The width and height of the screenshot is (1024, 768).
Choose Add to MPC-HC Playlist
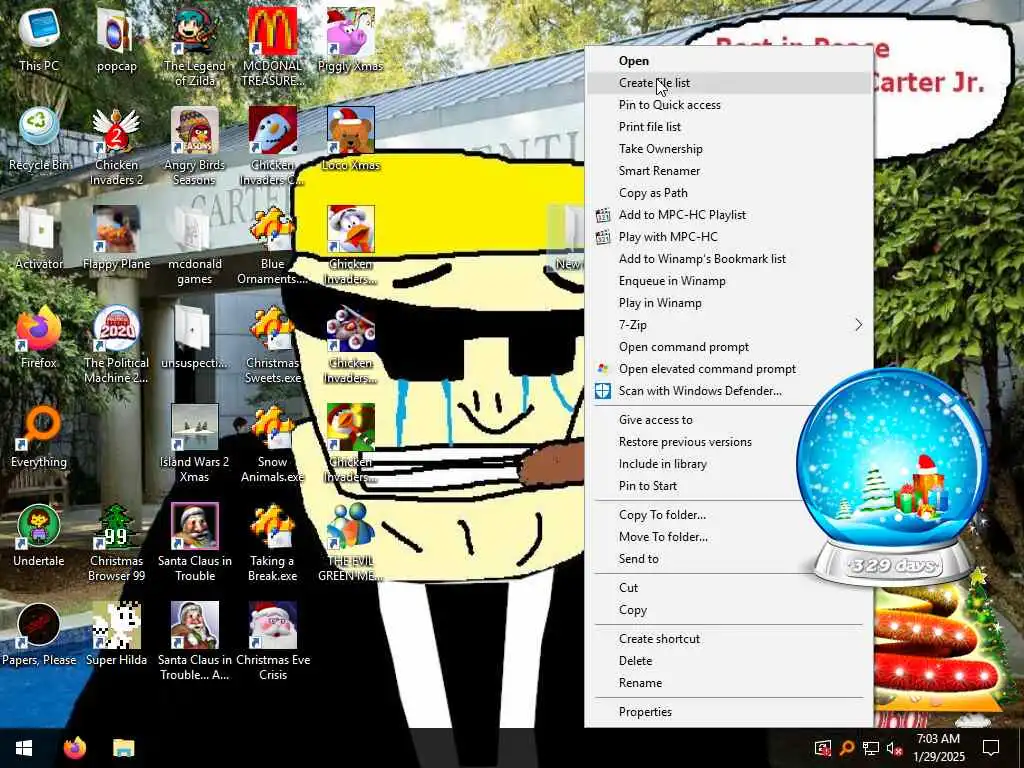(729, 215)
